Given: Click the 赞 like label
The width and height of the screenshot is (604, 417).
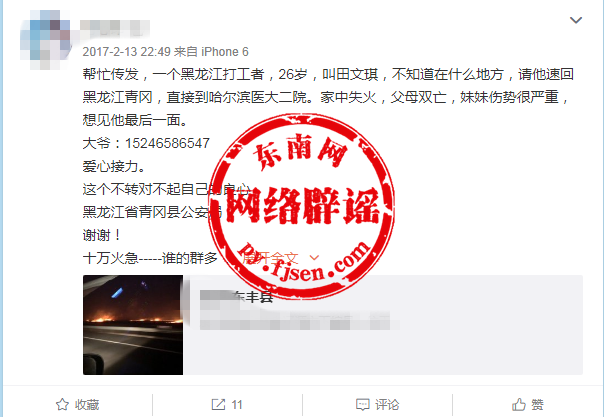Looking at the screenshot, I should [537, 404].
